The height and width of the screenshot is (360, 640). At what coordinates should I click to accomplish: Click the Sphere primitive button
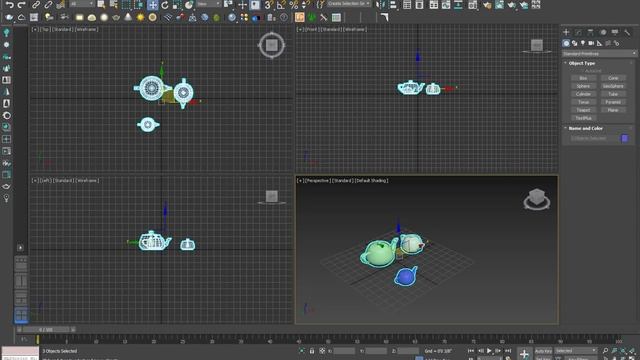pos(583,86)
